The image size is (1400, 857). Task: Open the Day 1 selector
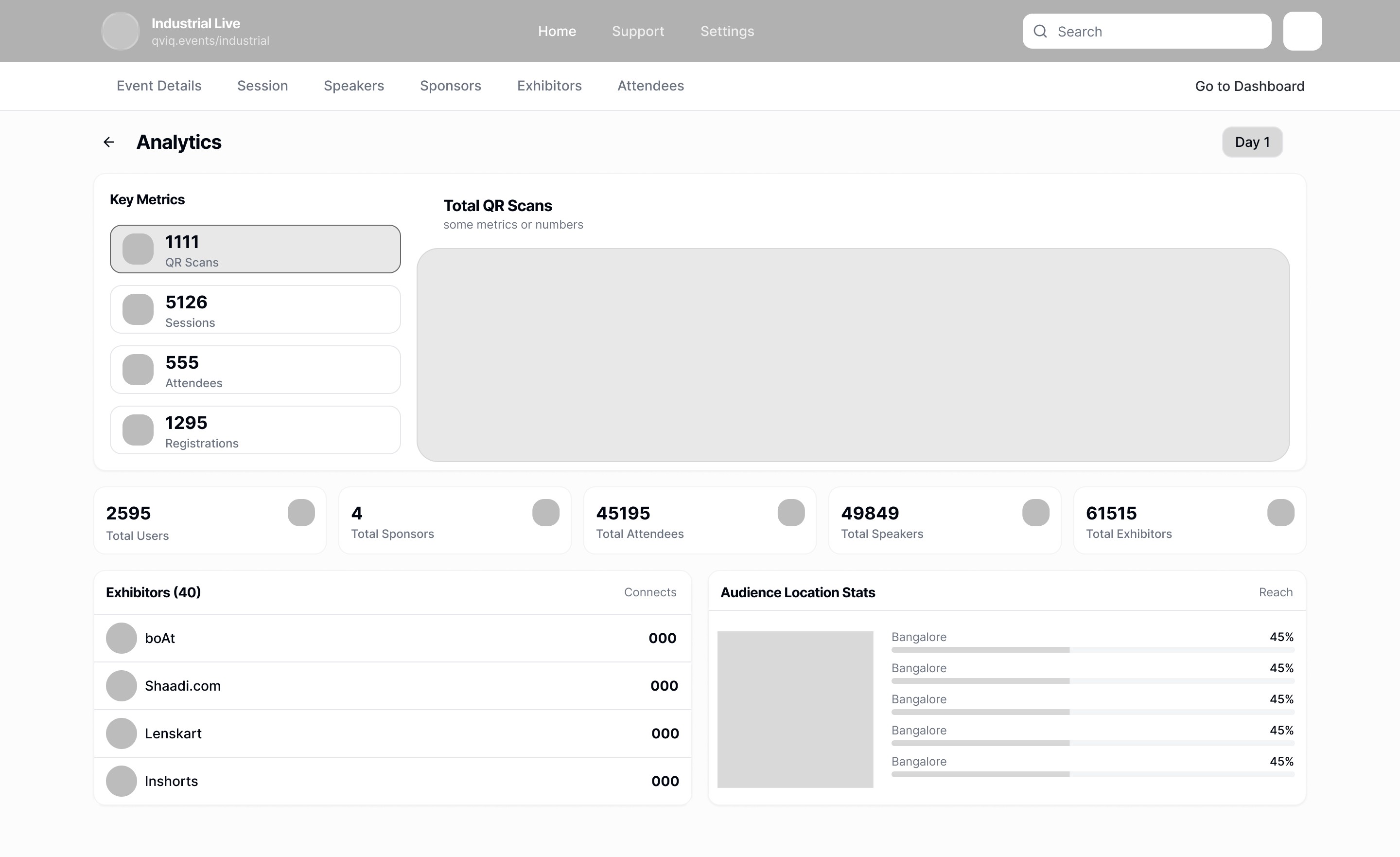pos(1252,142)
